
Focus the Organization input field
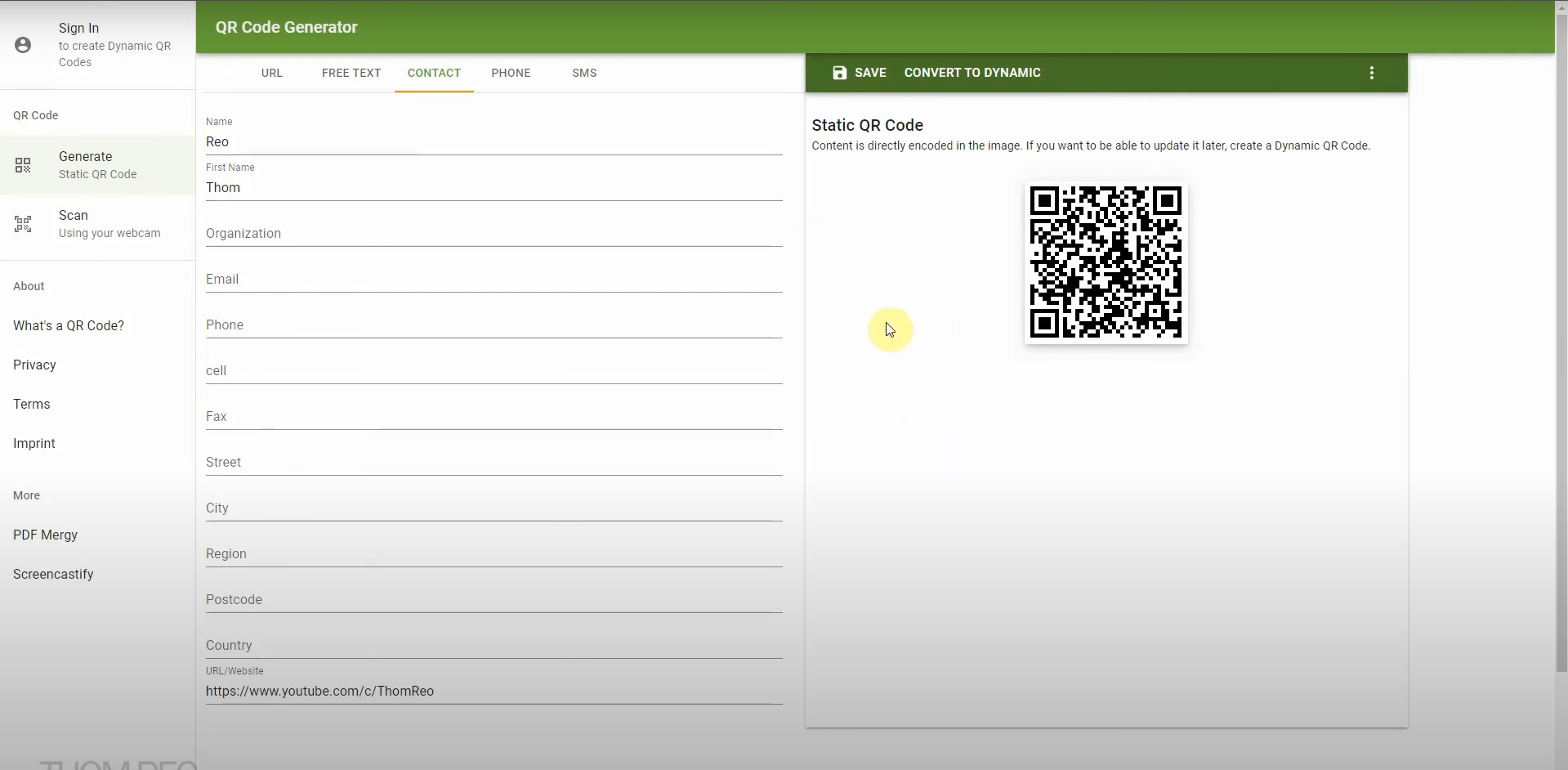coord(494,233)
